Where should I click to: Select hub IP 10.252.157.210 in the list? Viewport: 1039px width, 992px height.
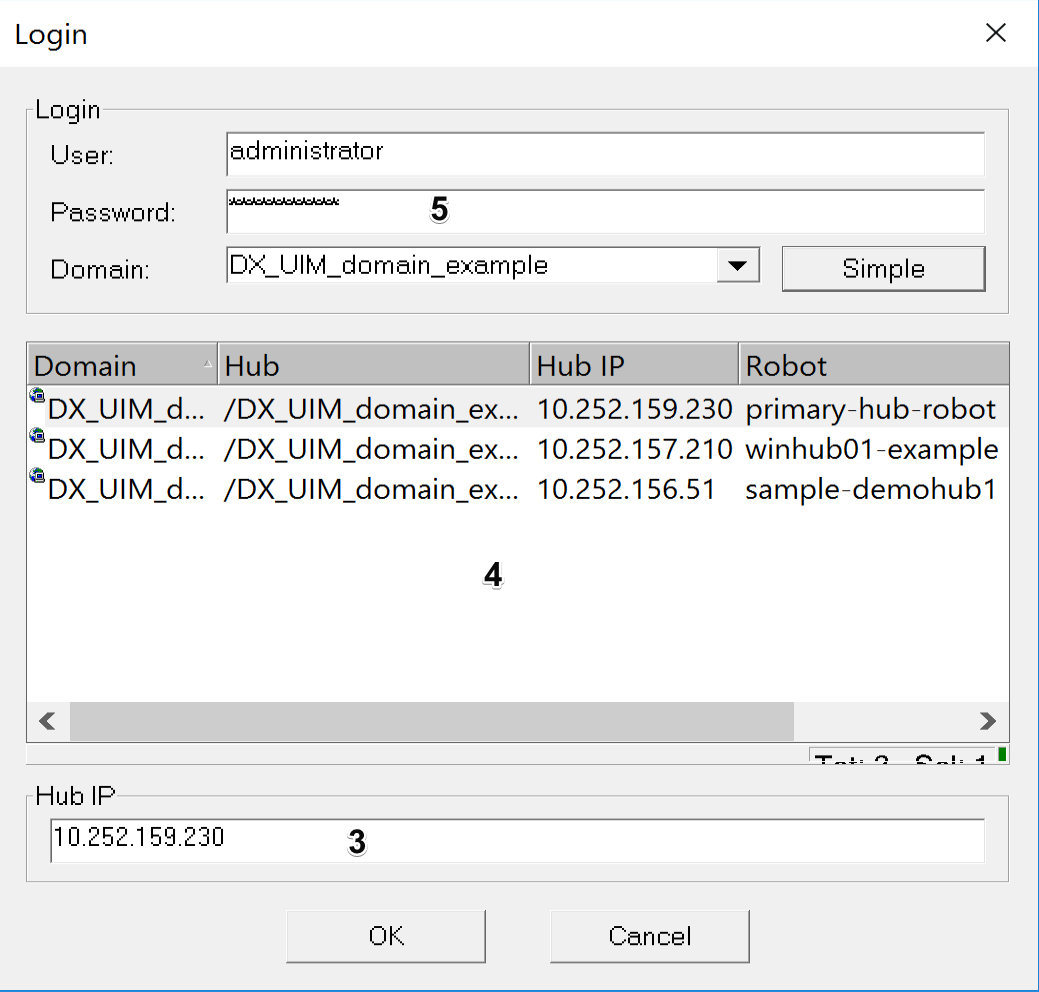pyautogui.click(x=634, y=449)
